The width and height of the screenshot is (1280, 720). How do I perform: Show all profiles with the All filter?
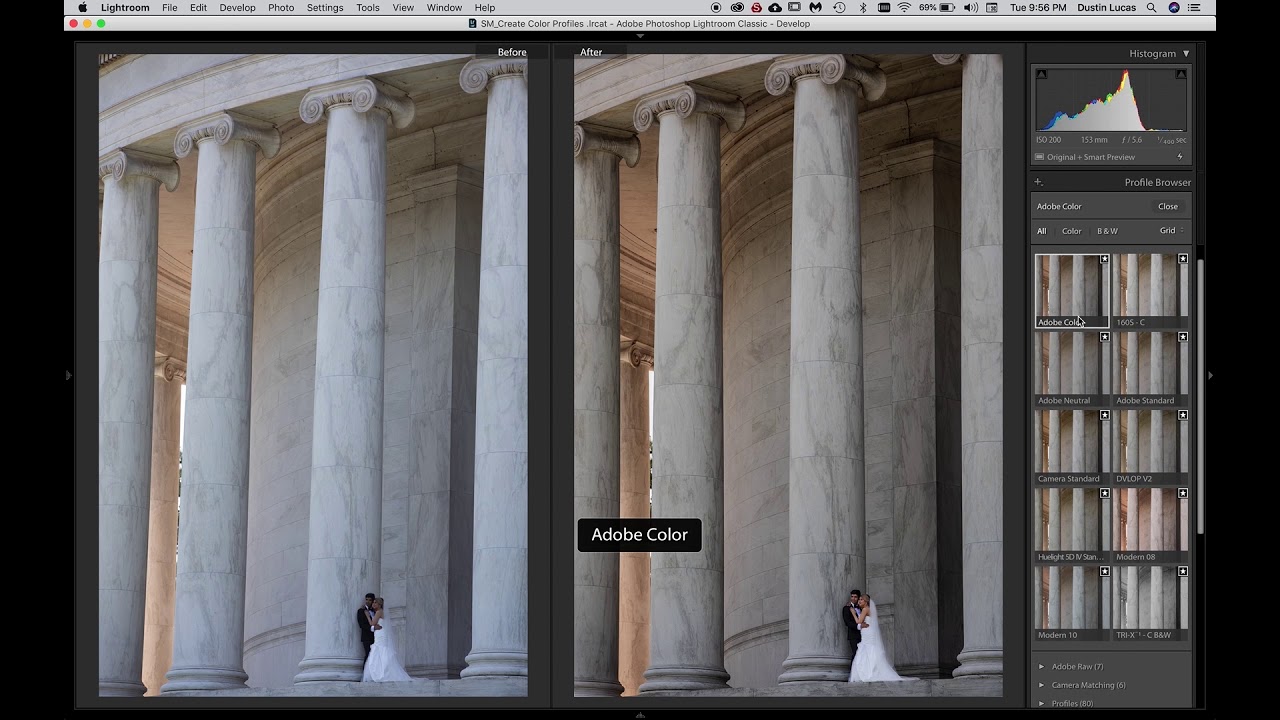(x=1041, y=231)
